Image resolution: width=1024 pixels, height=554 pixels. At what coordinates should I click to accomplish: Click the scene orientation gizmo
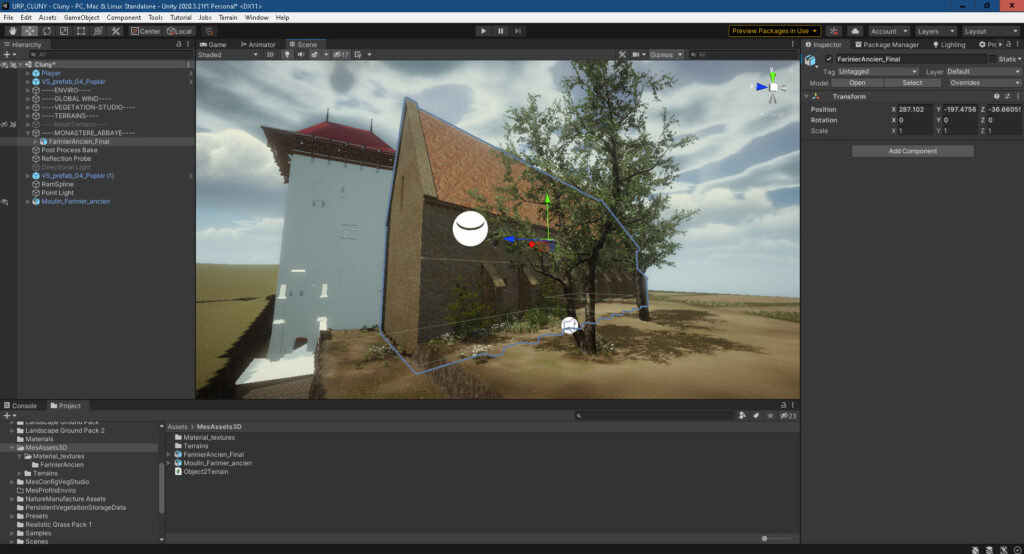773,87
